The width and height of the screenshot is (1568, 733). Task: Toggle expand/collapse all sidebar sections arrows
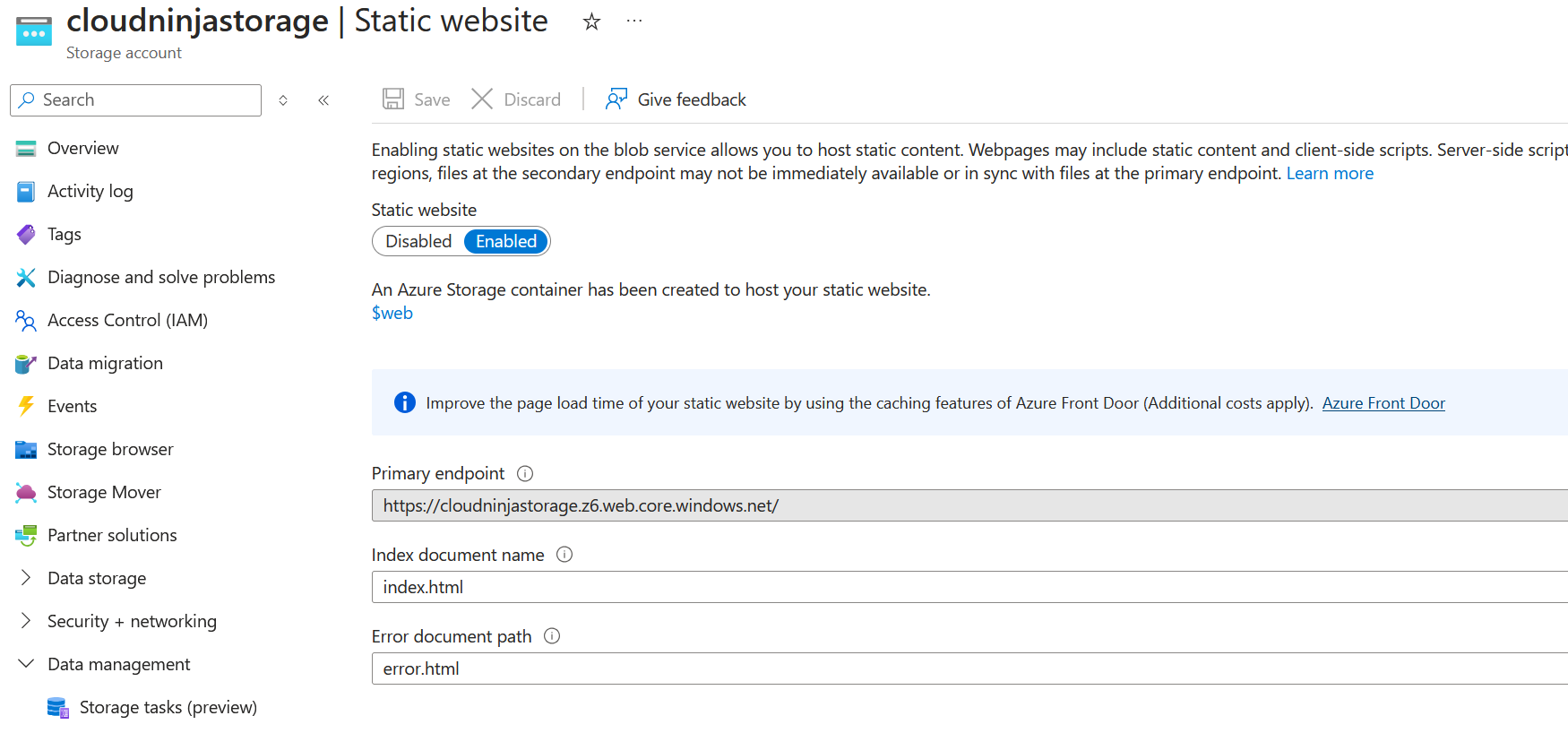coord(283,100)
